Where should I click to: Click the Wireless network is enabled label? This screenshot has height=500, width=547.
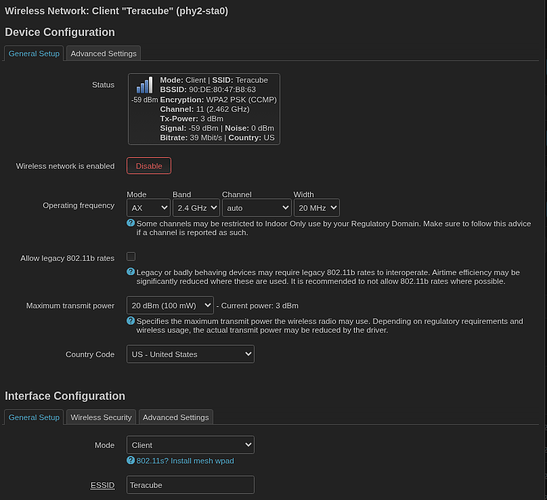65,166
